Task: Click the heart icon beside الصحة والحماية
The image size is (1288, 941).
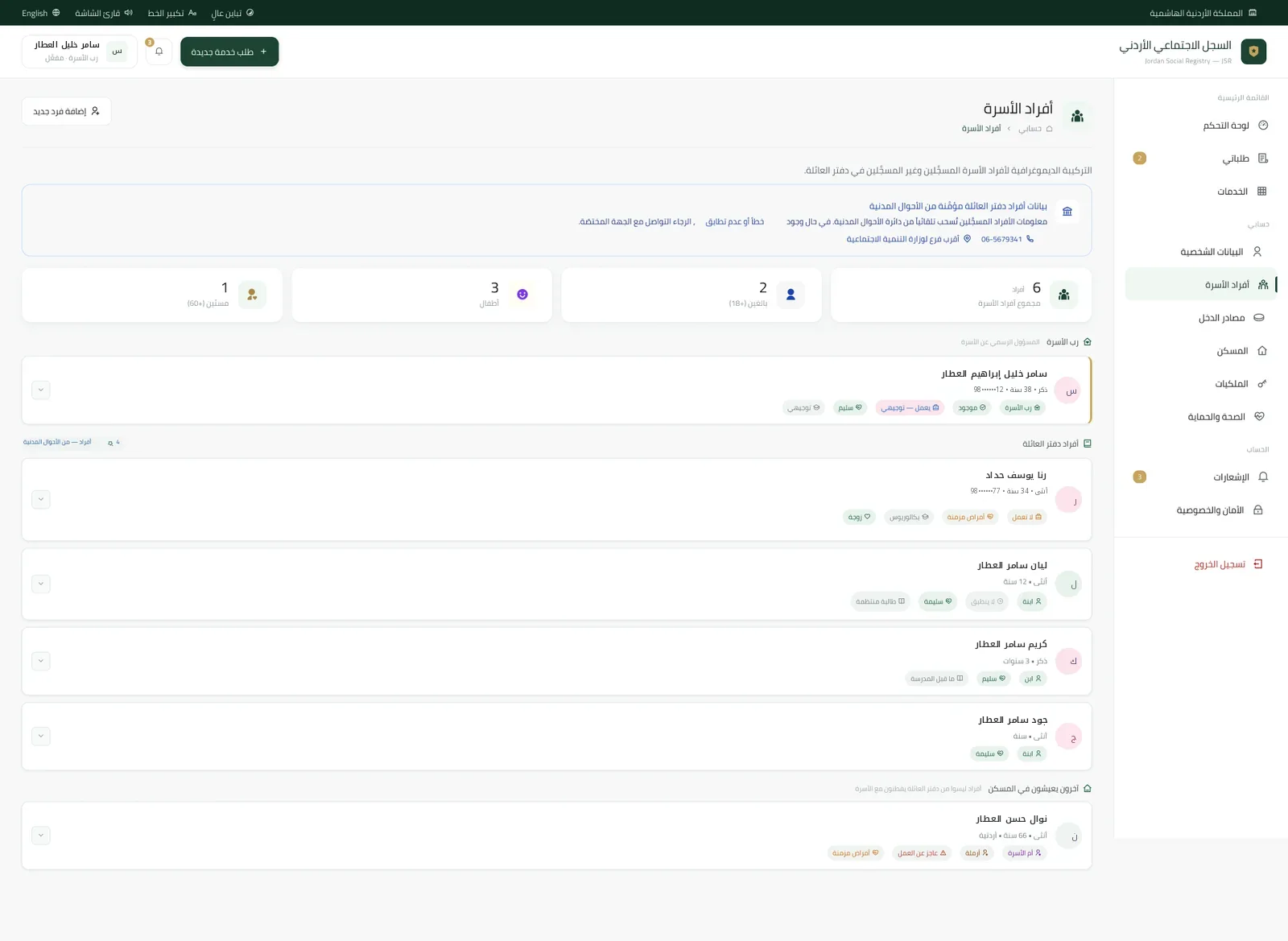Action: (1260, 417)
